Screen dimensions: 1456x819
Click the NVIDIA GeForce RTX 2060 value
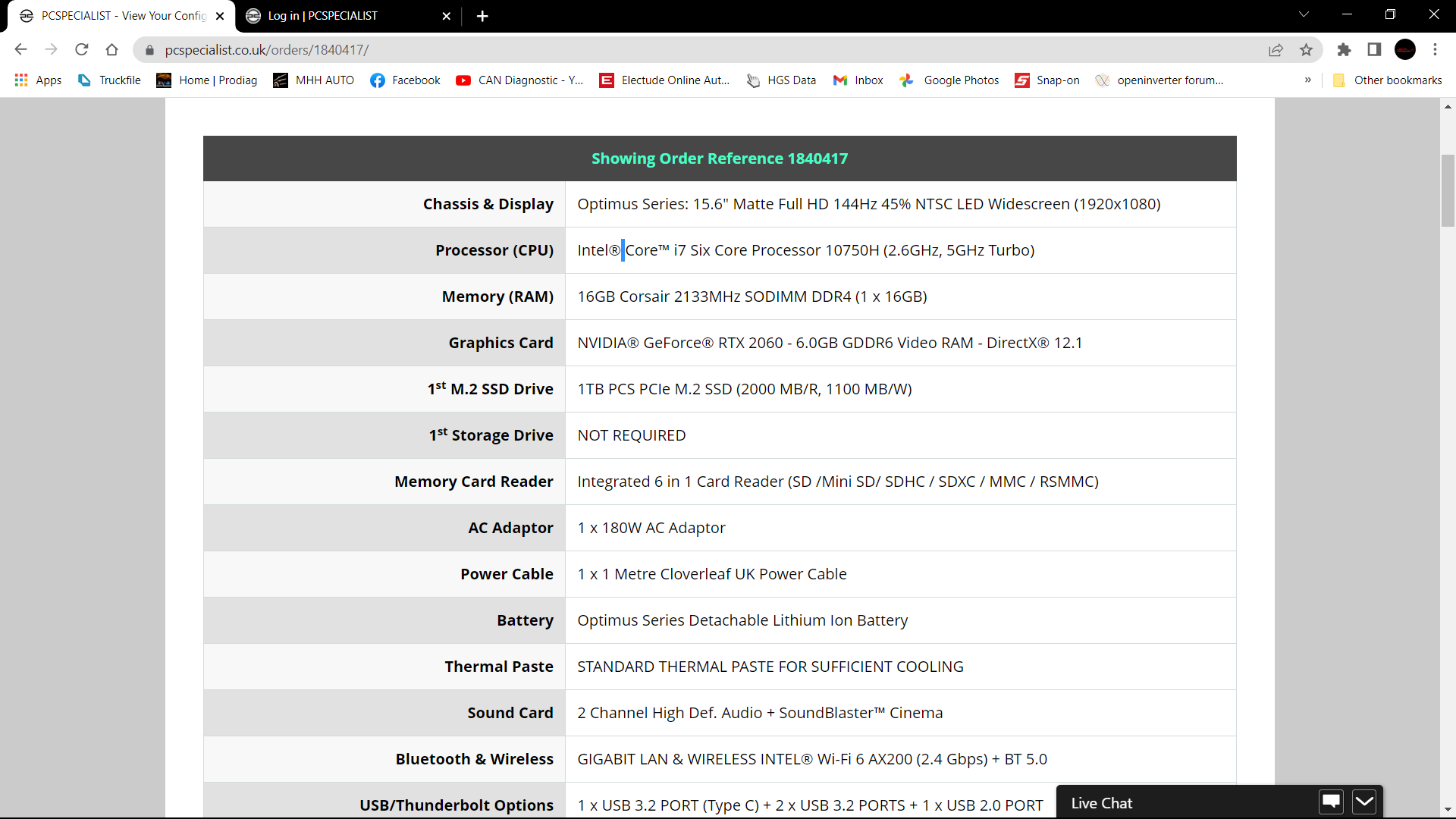tap(830, 343)
